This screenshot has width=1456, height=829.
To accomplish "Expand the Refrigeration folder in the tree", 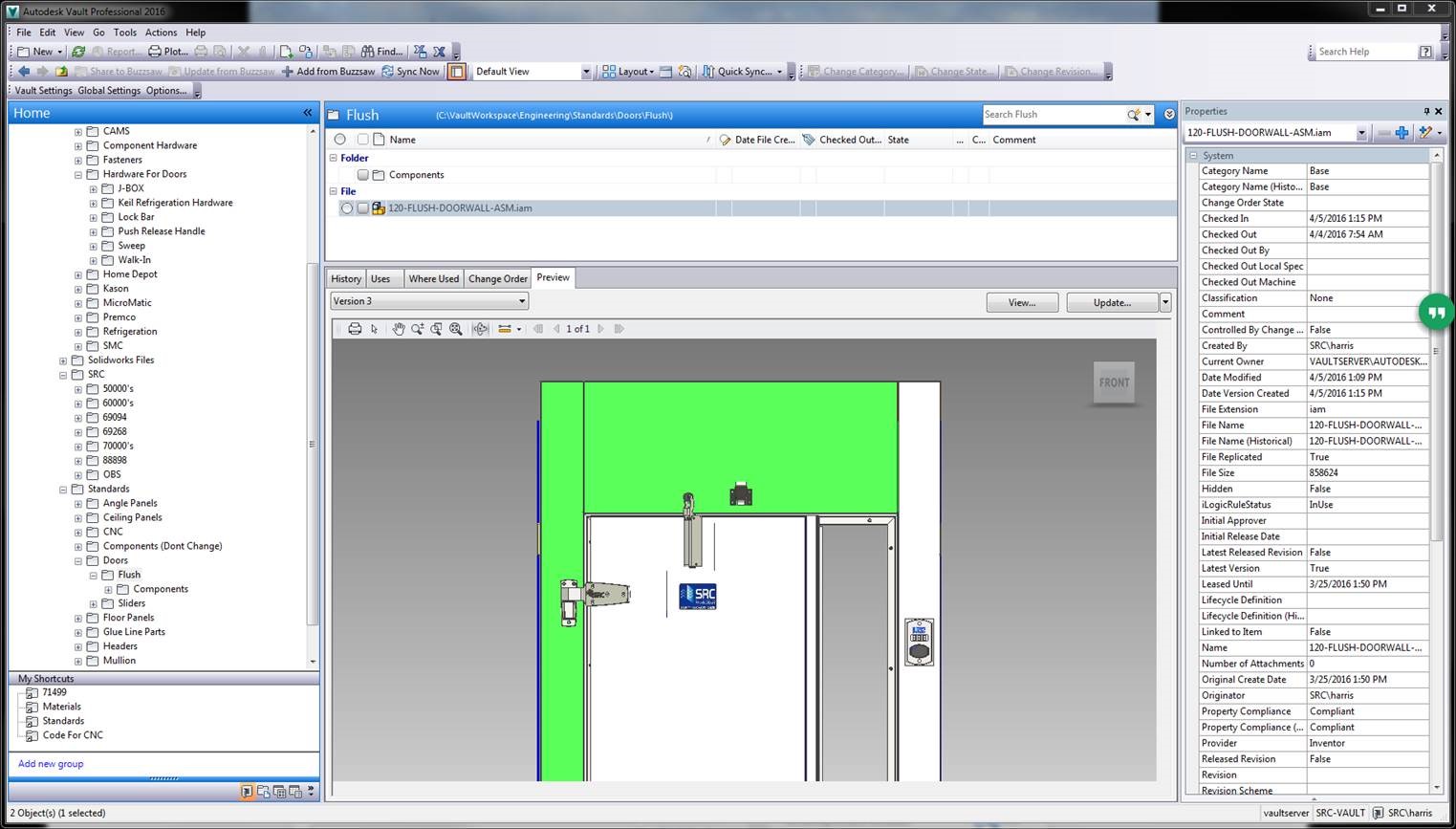I will (78, 331).
